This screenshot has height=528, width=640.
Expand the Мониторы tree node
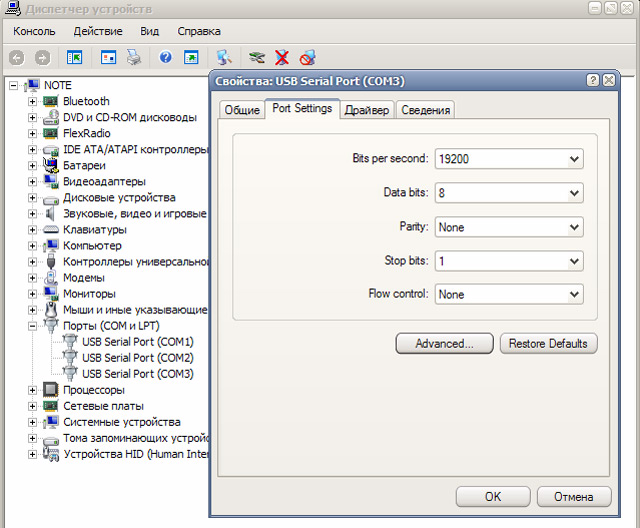tap(32, 294)
